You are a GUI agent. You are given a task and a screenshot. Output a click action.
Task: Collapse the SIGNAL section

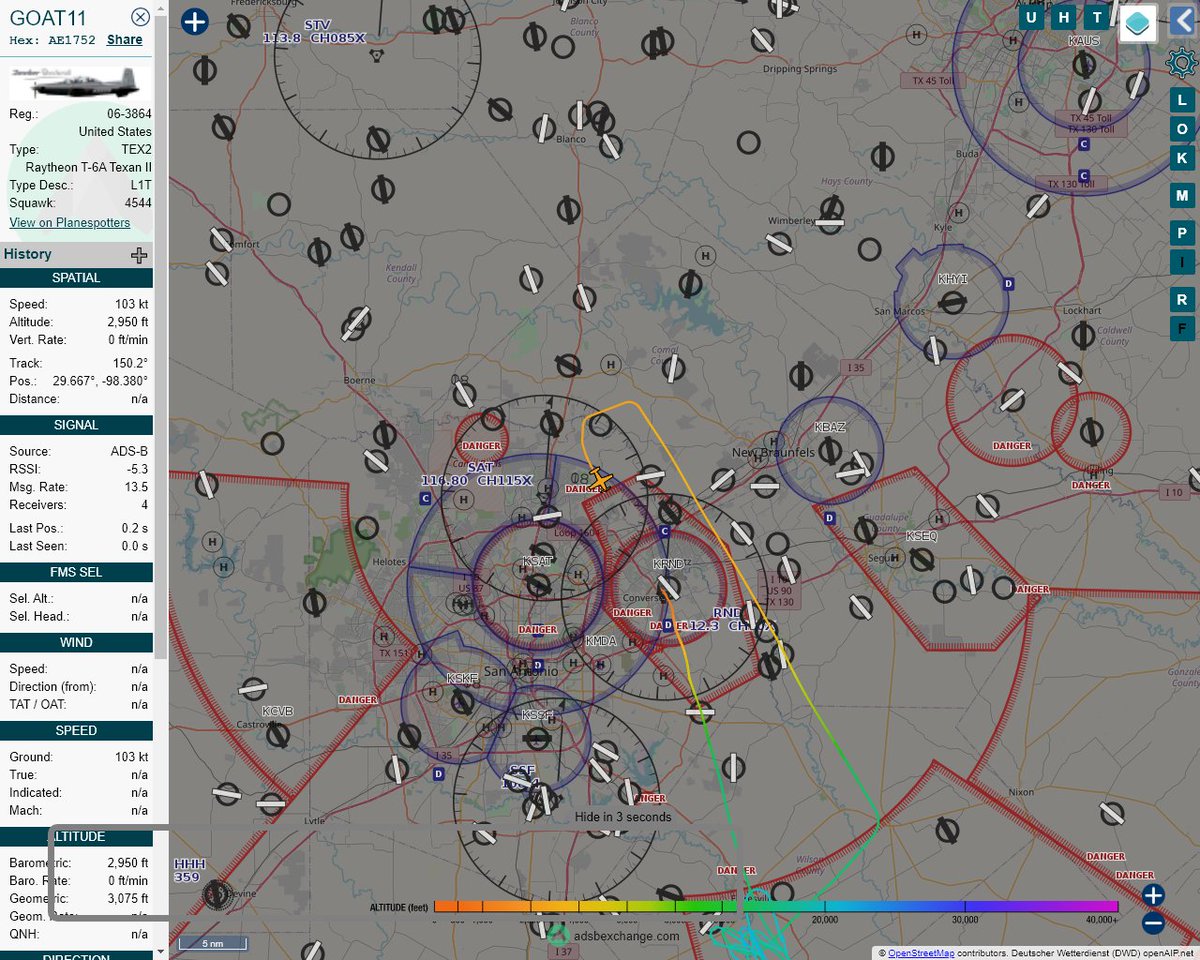coord(76,425)
